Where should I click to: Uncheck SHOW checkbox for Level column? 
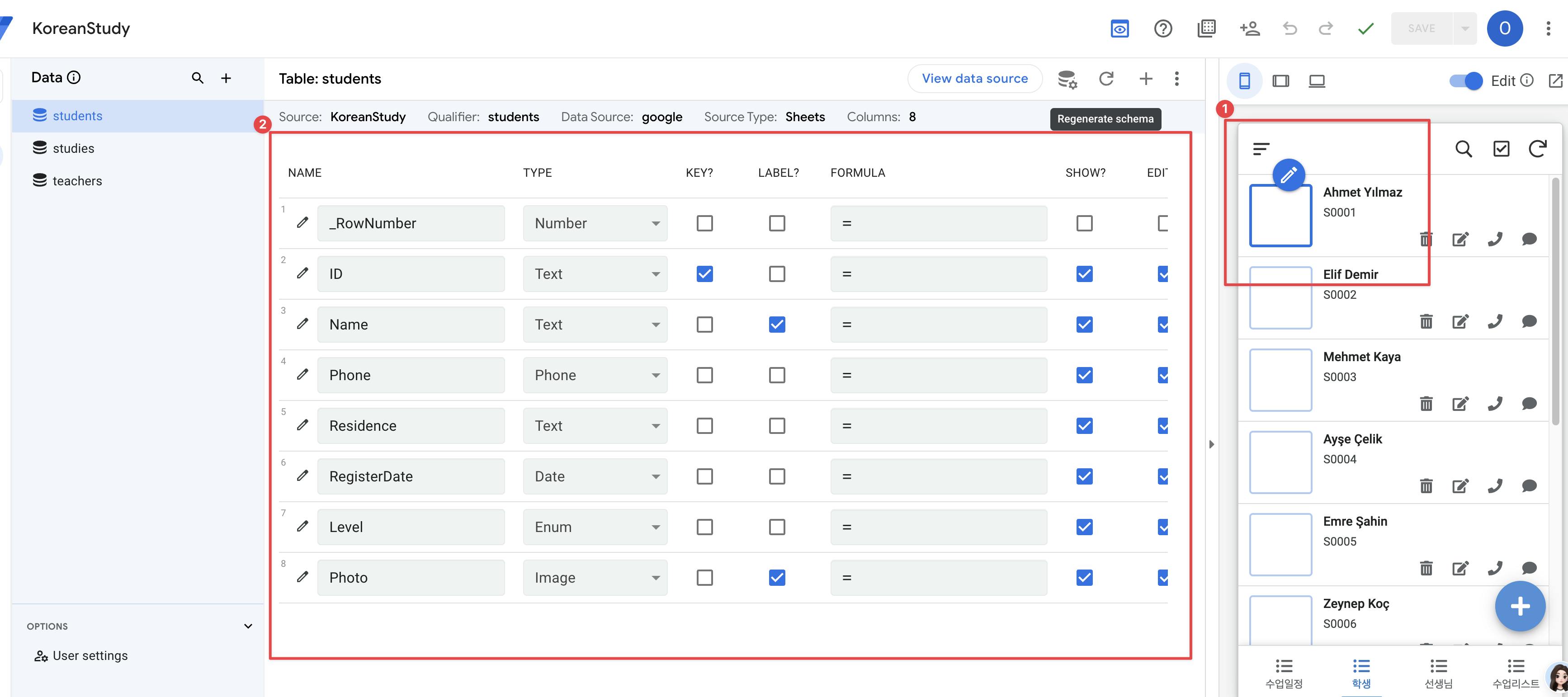(1084, 527)
